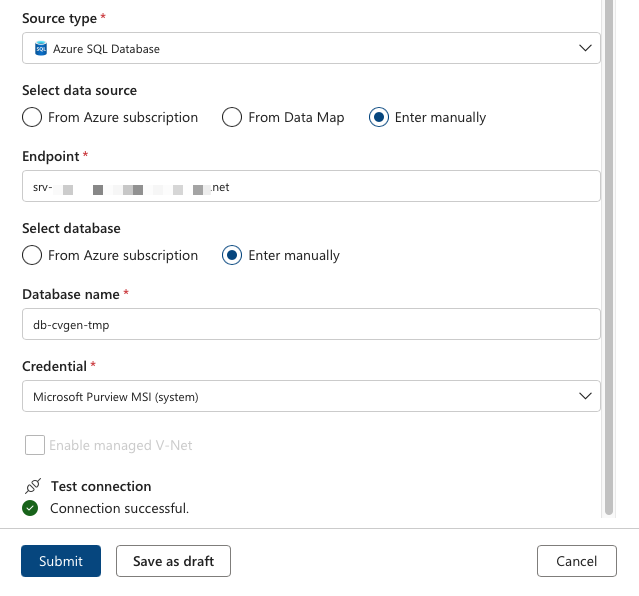Click the Test connection plug icon
Image resolution: width=639 pixels, height=596 pixels.
pos(31,486)
